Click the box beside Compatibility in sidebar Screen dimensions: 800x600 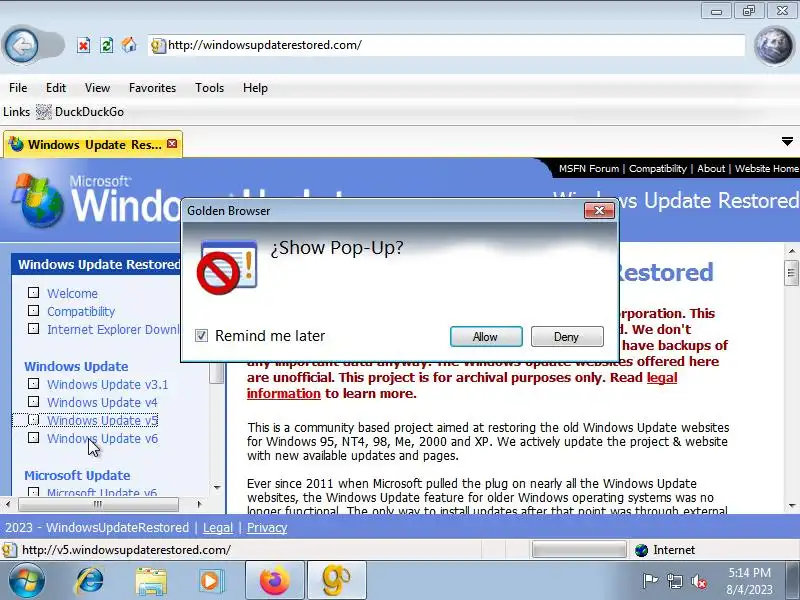33,311
